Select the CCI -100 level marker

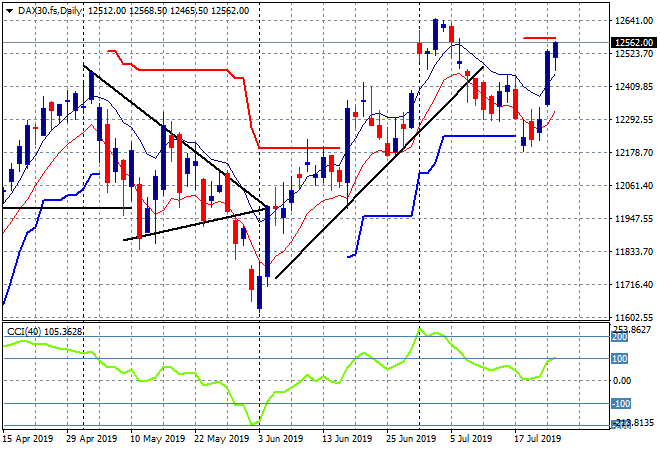click(620, 404)
